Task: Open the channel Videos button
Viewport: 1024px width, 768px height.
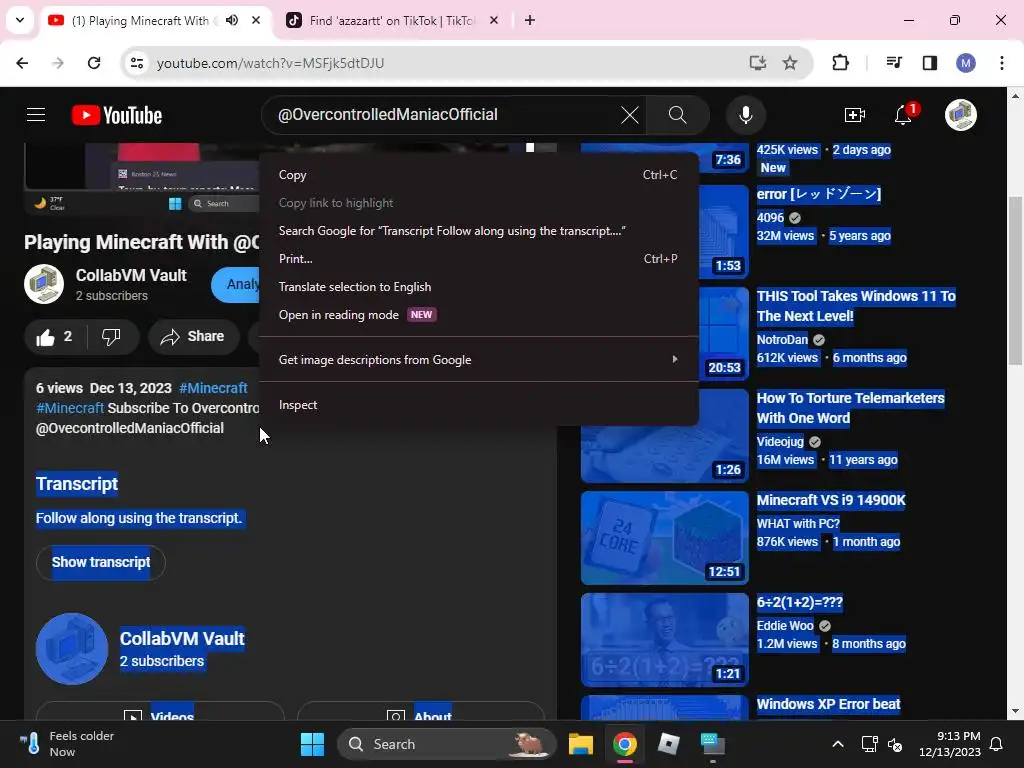Action: (x=161, y=712)
